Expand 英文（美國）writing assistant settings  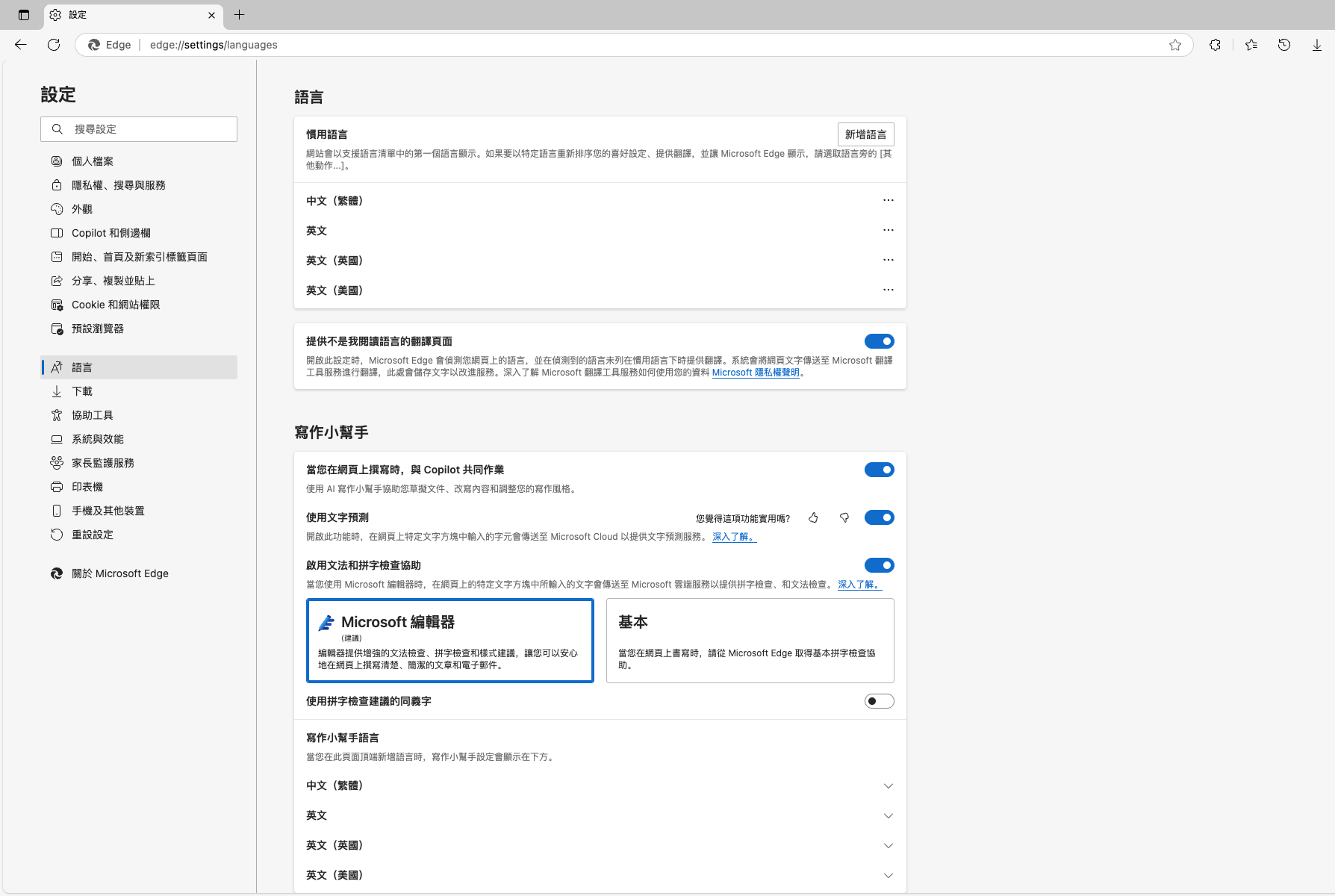[x=889, y=875]
